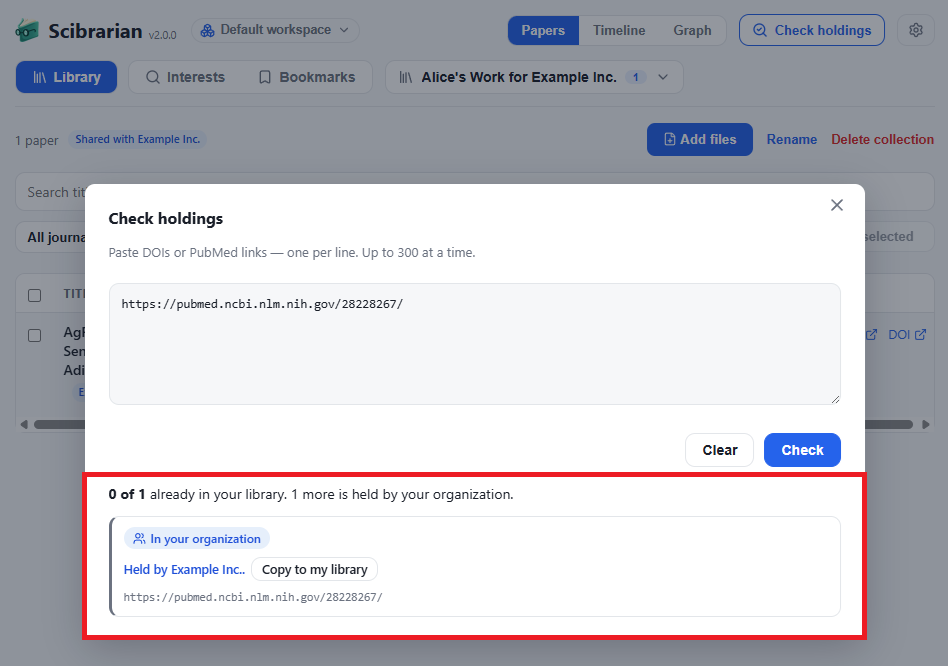Open the Held by Example Inc. link

tap(184, 569)
